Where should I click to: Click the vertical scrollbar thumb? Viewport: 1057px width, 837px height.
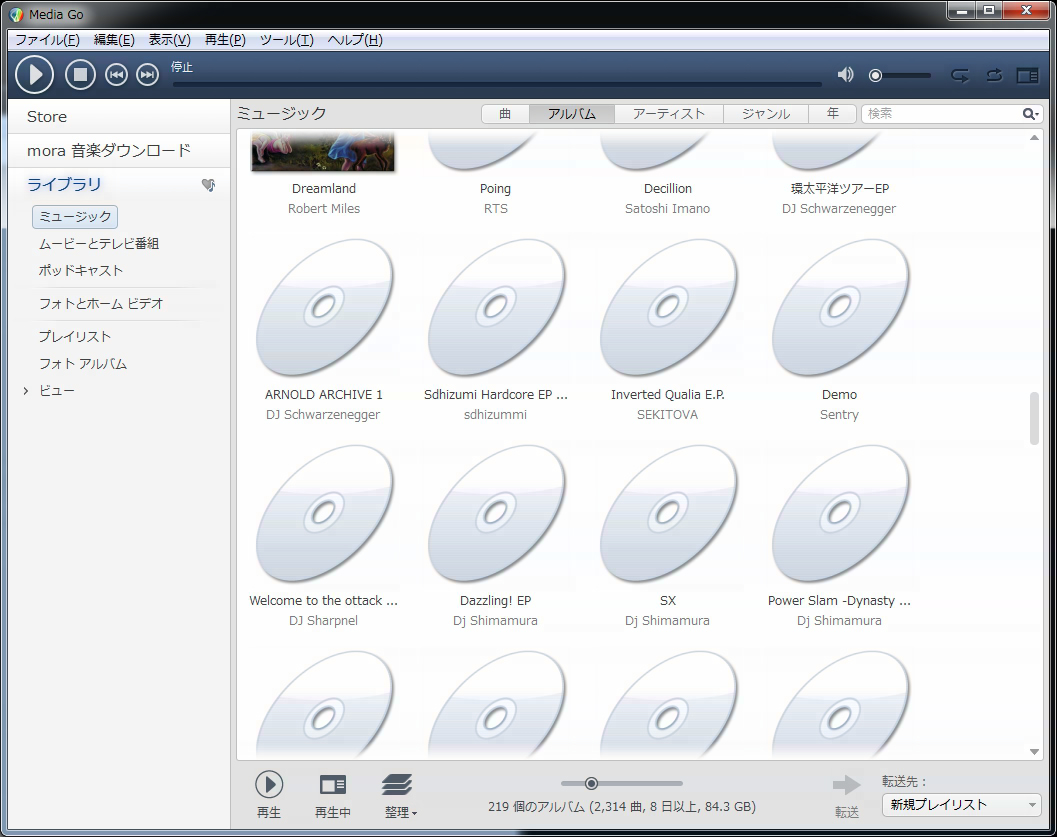coord(1034,418)
